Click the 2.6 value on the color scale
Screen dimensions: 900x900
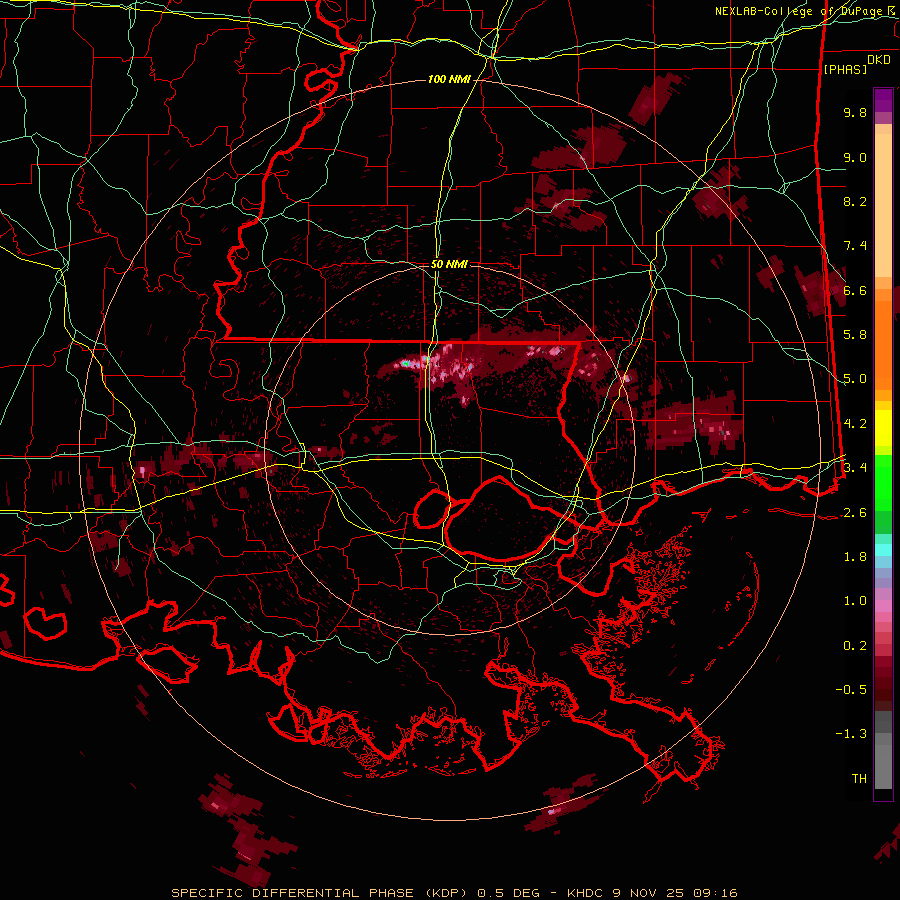click(x=855, y=513)
